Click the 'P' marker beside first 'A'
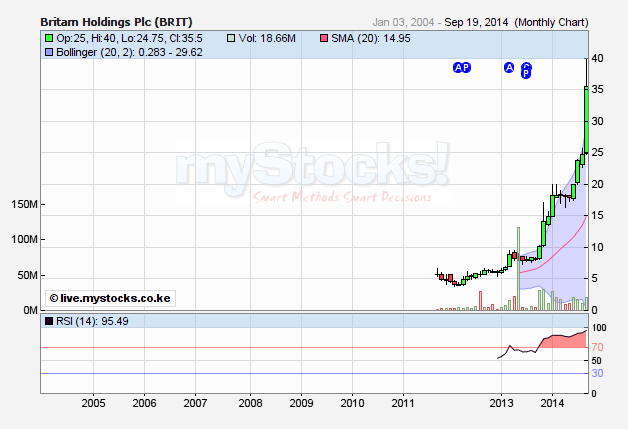The image size is (628, 429). click(x=466, y=68)
